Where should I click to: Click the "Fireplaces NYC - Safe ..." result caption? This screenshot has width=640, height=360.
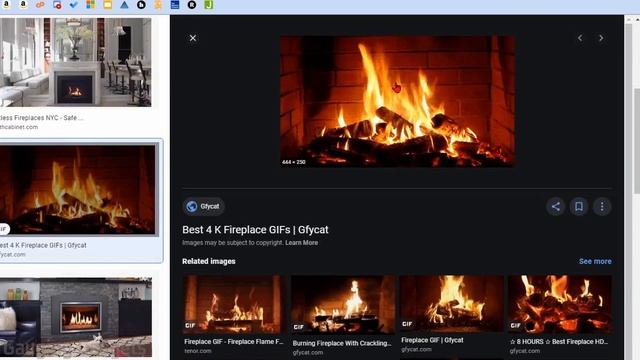tap(41, 118)
